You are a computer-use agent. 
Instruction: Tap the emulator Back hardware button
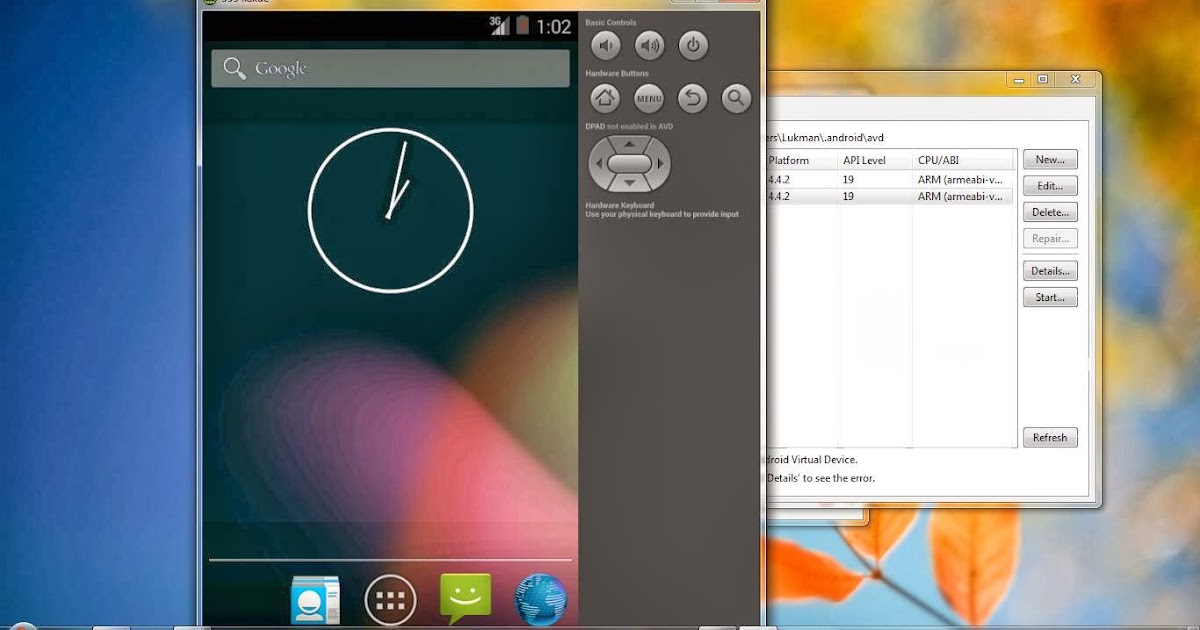click(693, 98)
